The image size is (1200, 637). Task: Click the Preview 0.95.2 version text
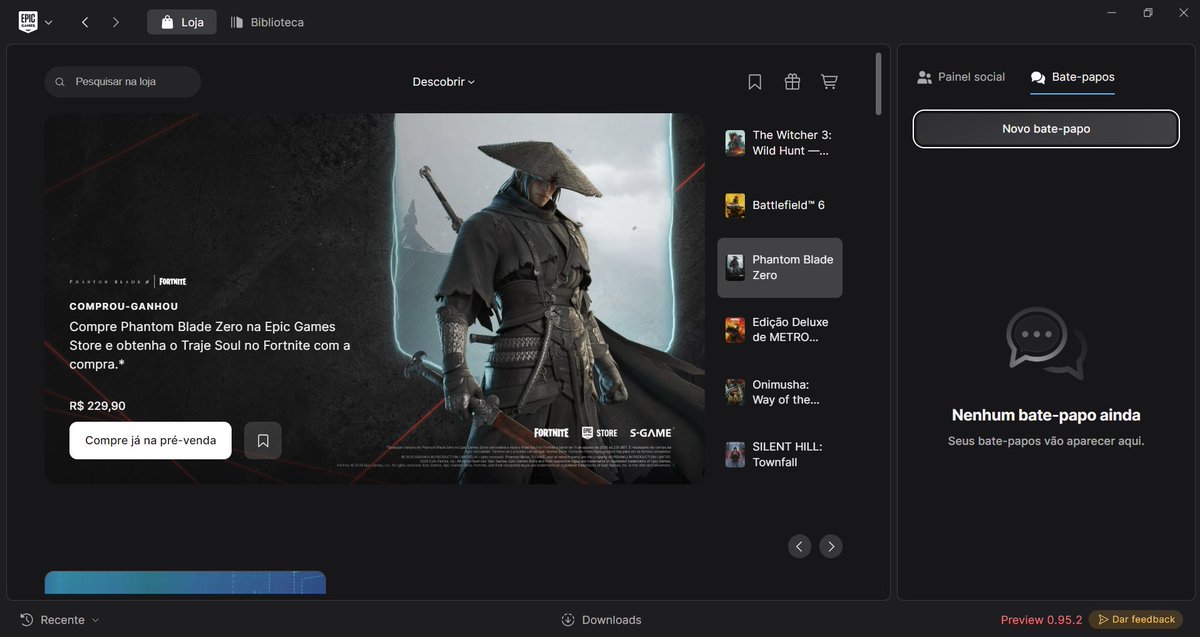click(x=1041, y=620)
